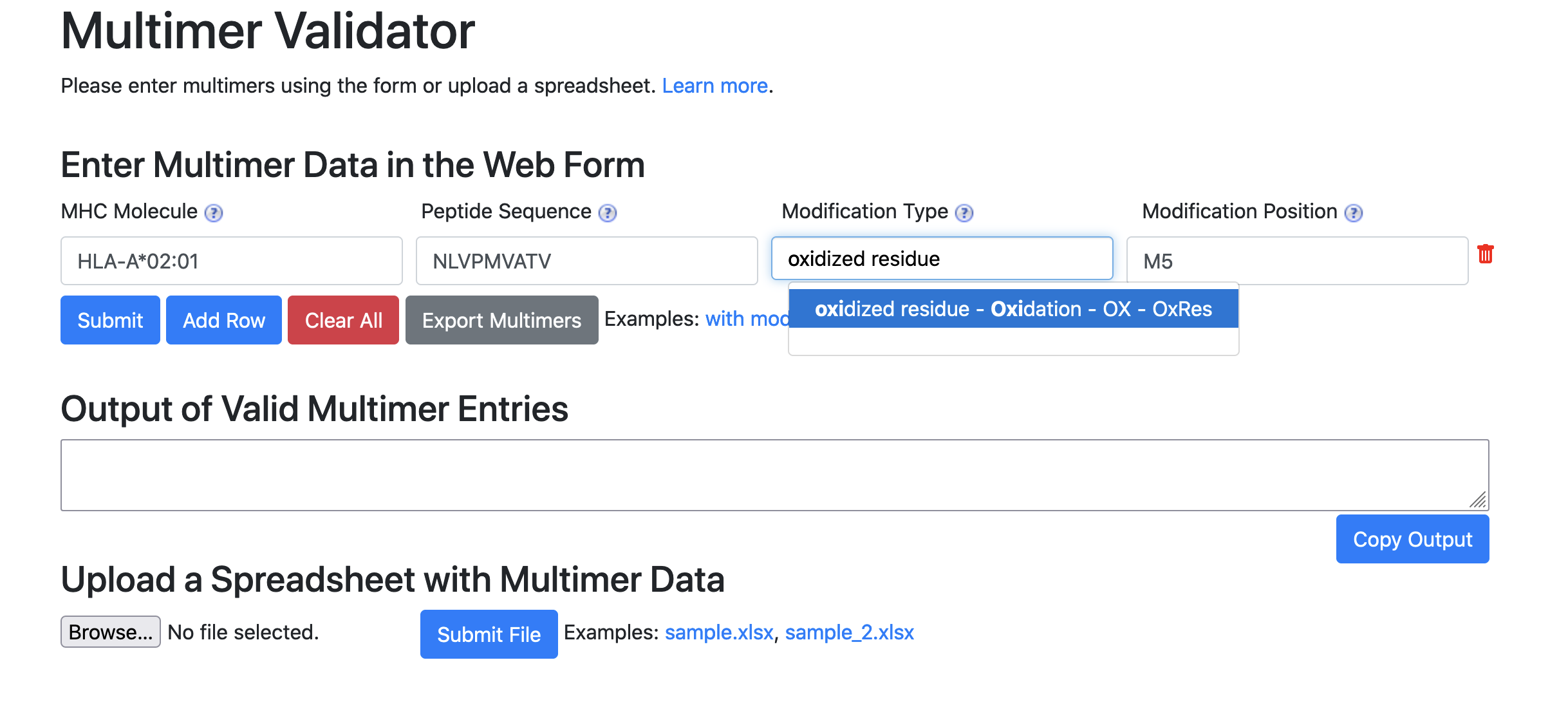Click the Export Multimers button
Viewport: 1568px width, 716px height.
[501, 321]
